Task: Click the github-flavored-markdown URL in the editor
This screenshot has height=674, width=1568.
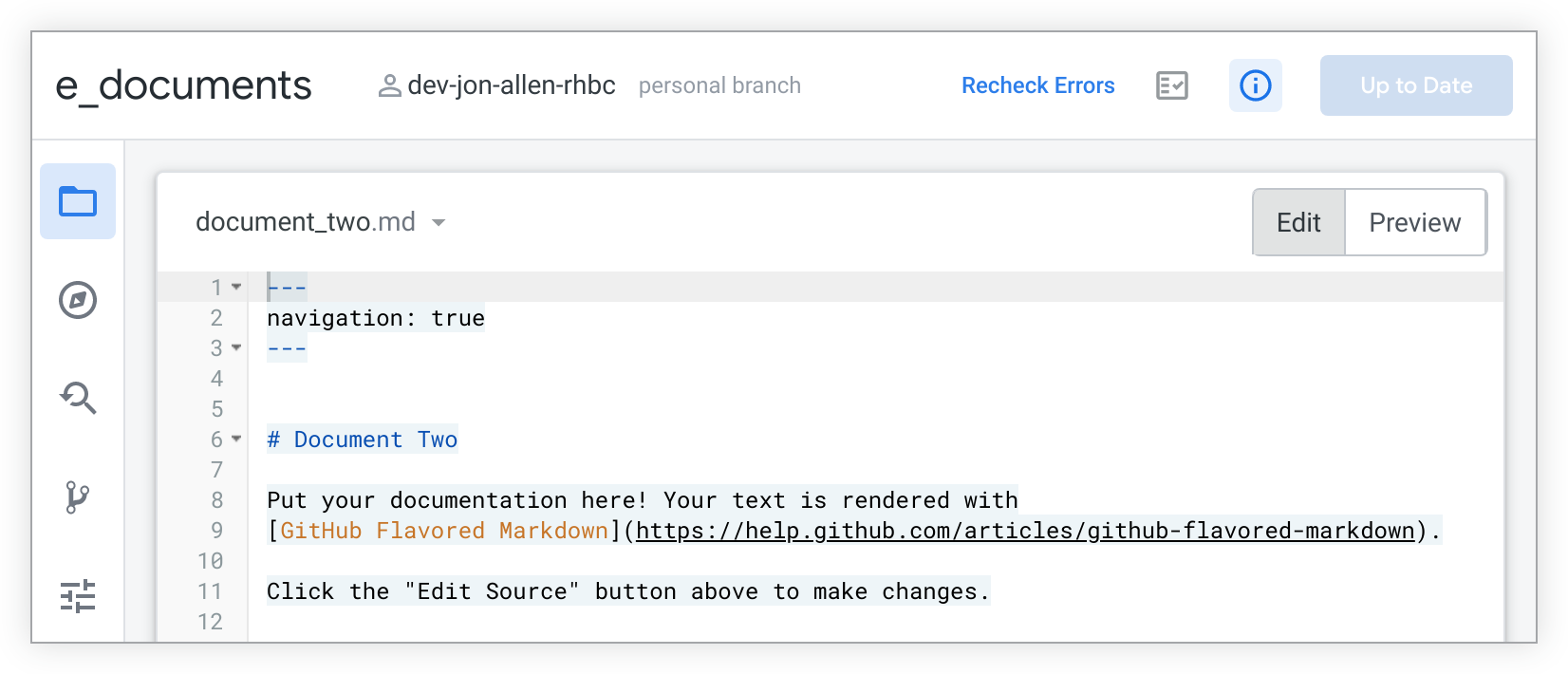Action: point(1025,531)
